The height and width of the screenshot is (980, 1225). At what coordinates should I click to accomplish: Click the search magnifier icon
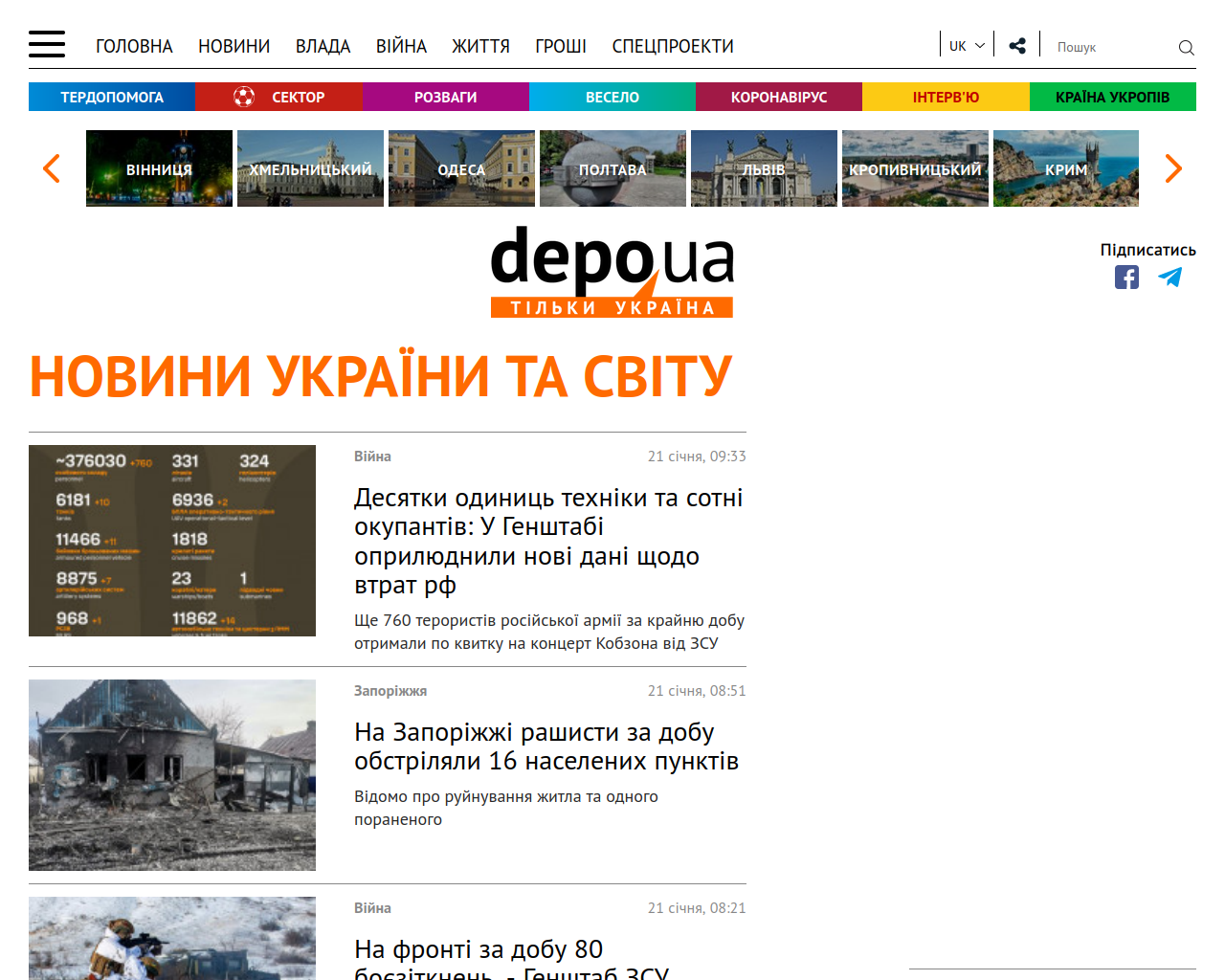[1187, 47]
